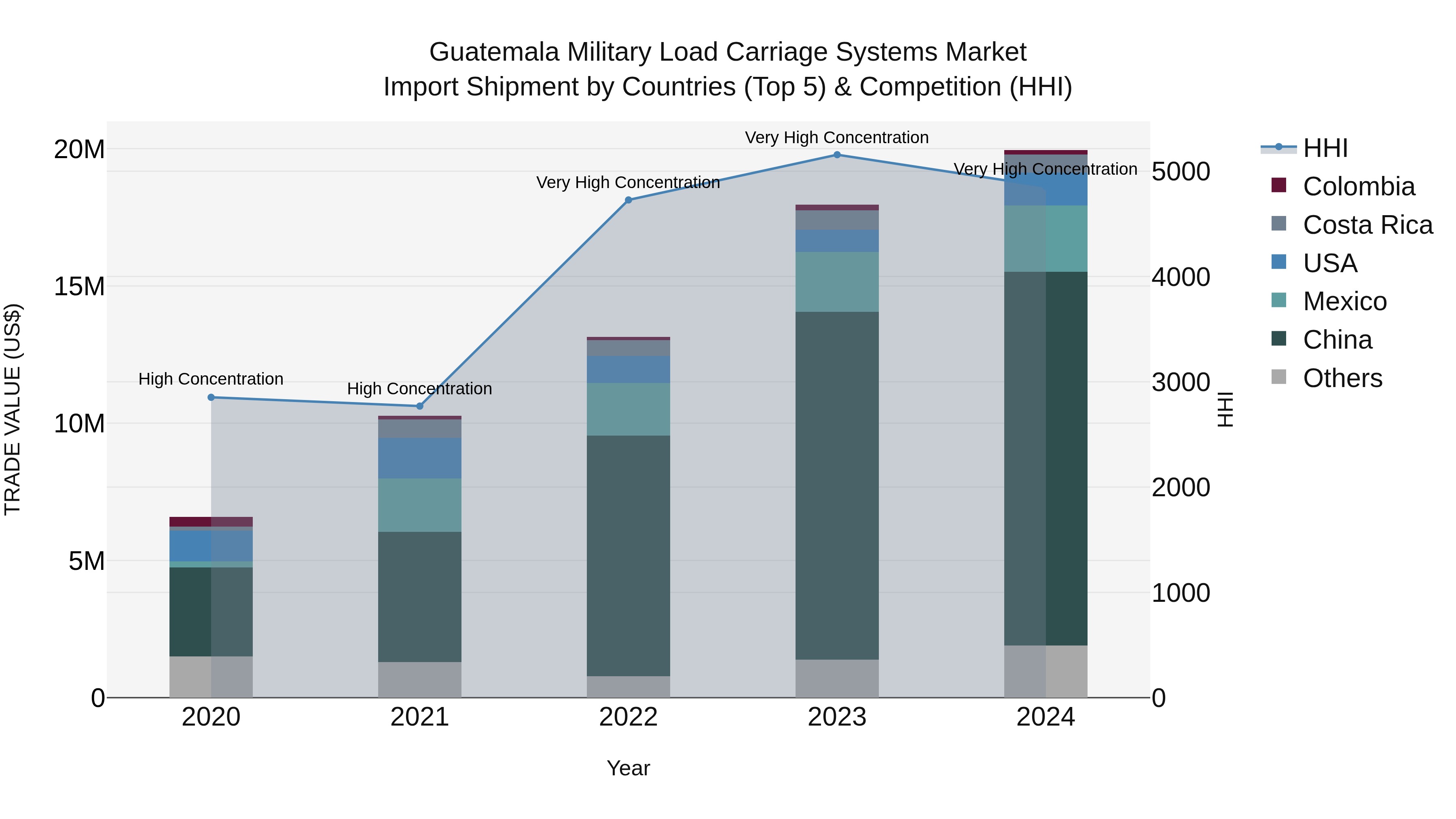Click the 2020 High Concentration annotation
The height and width of the screenshot is (819, 1456).
[211, 379]
